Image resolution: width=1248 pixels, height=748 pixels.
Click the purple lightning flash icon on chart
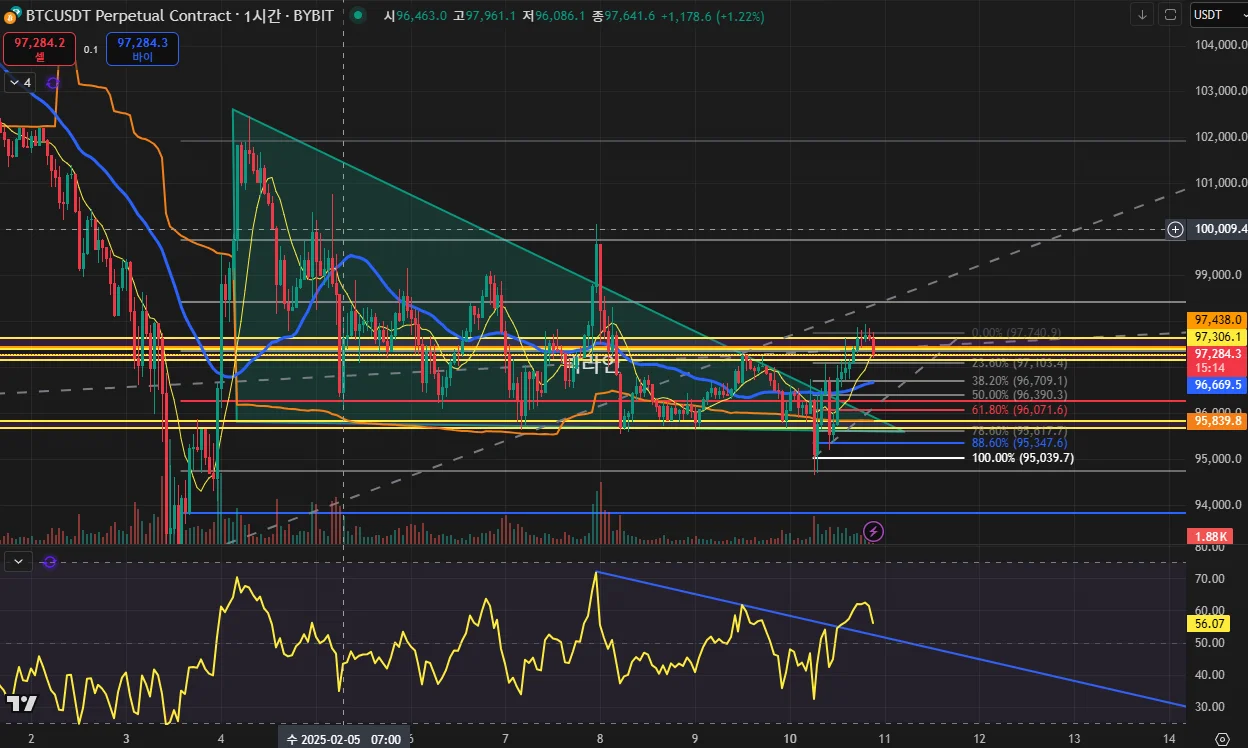[x=873, y=530]
